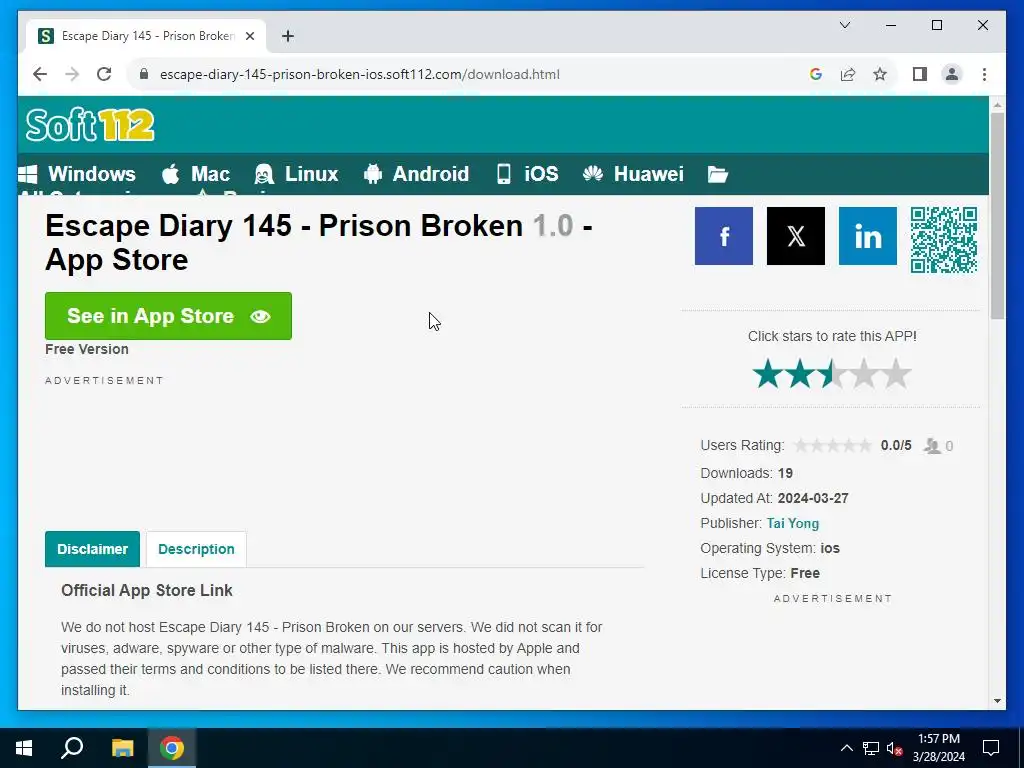Open Chrome three-dot menu

[984, 74]
